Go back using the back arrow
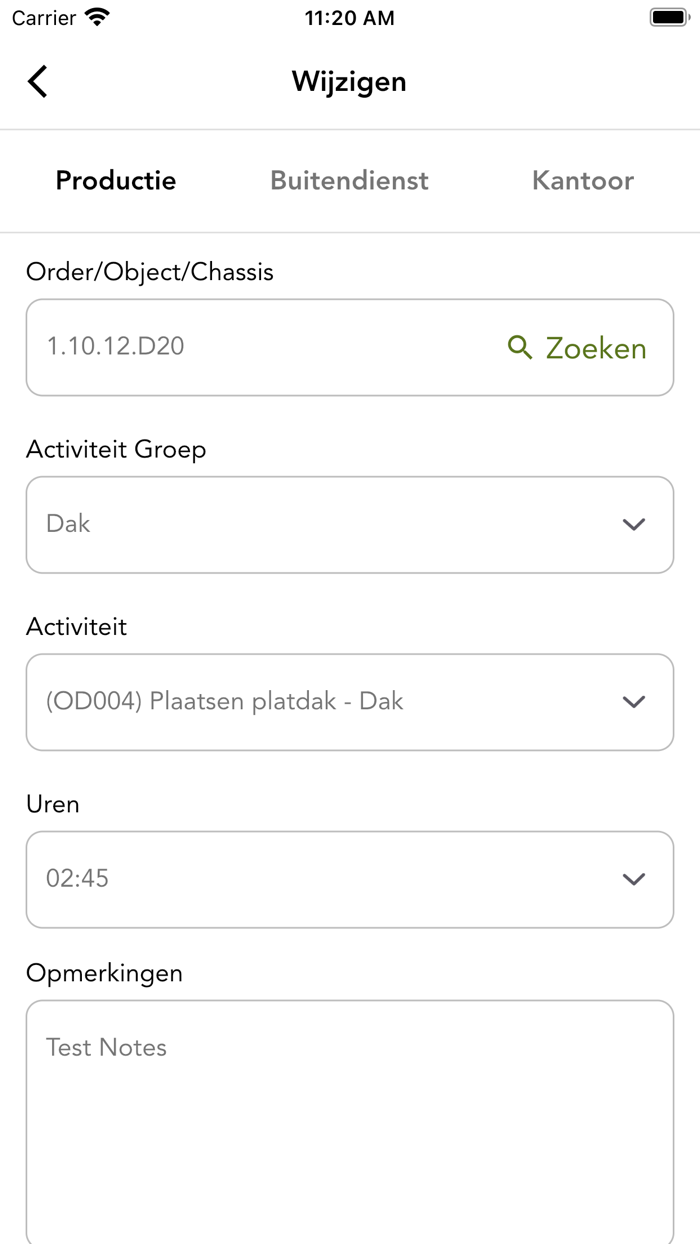 coord(38,81)
